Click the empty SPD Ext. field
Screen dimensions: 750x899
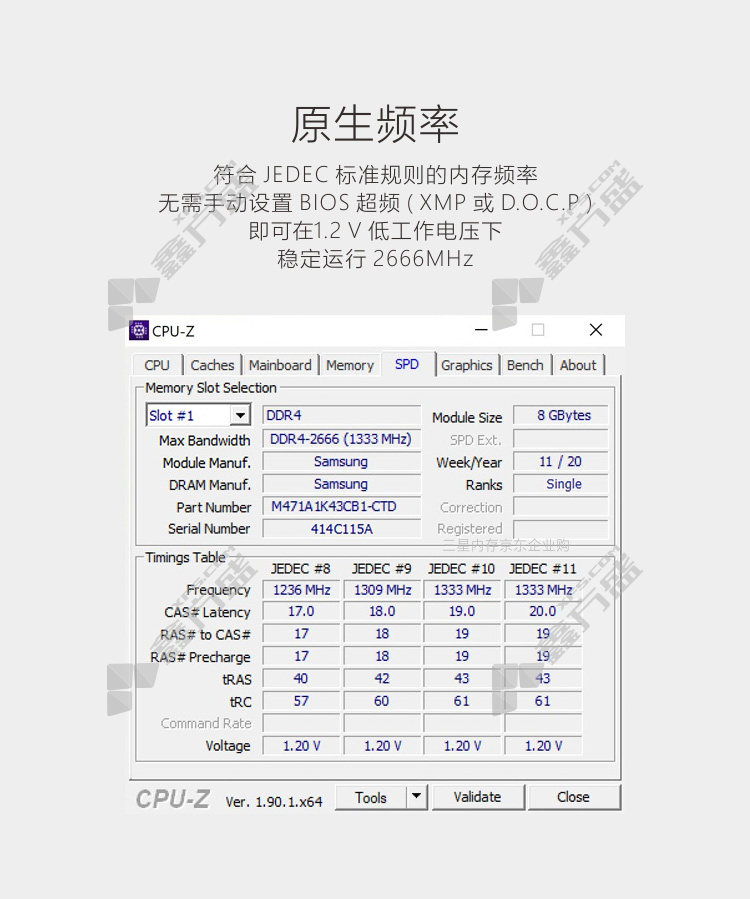point(560,439)
